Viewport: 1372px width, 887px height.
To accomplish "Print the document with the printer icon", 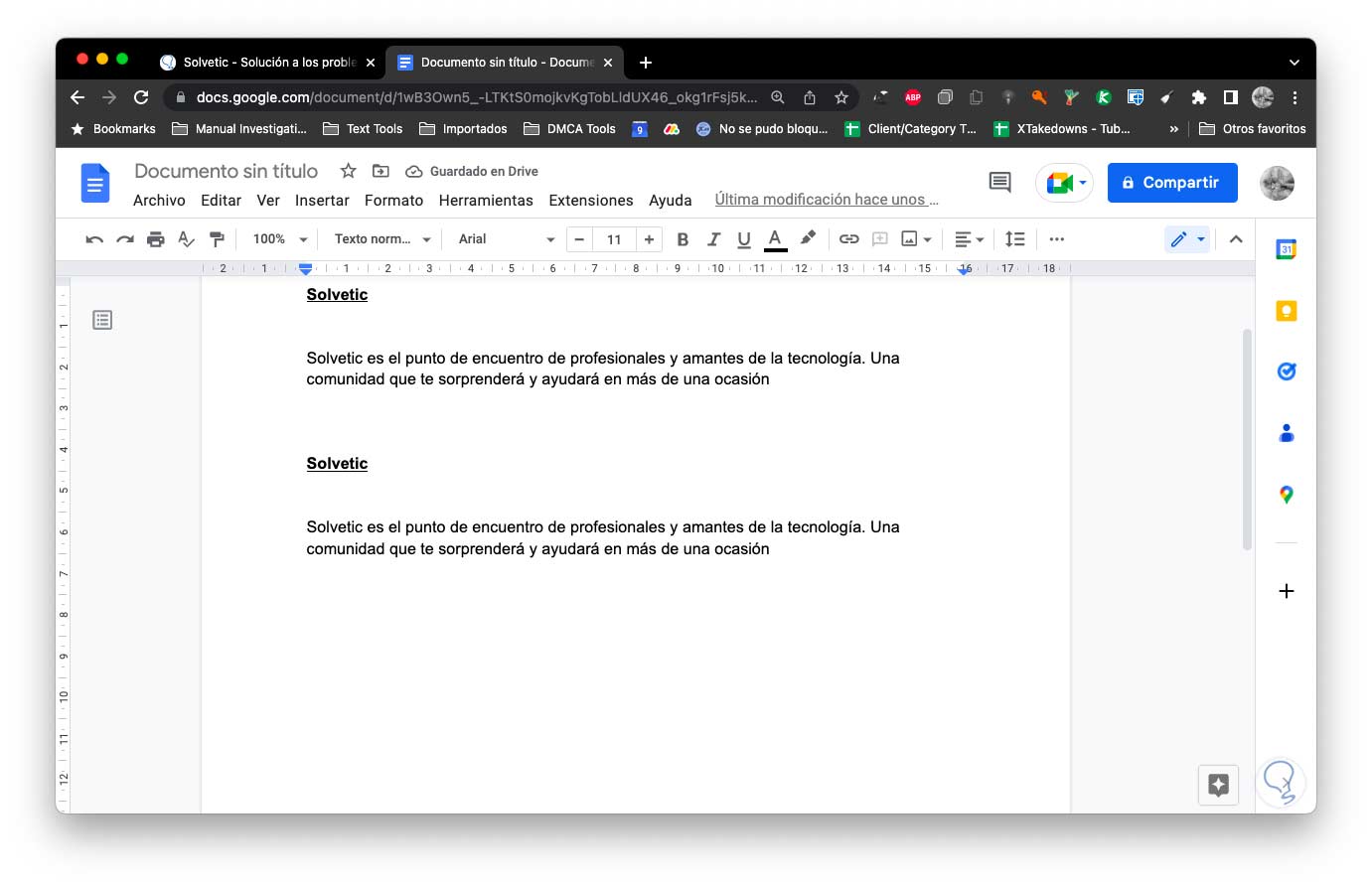I will 156,239.
